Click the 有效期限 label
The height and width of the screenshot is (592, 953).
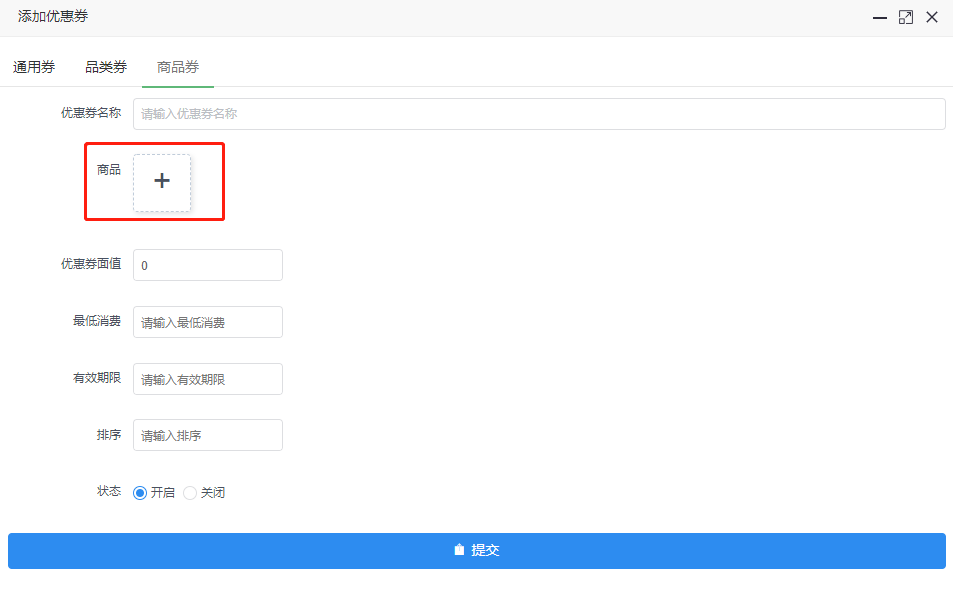[x=97, y=378]
